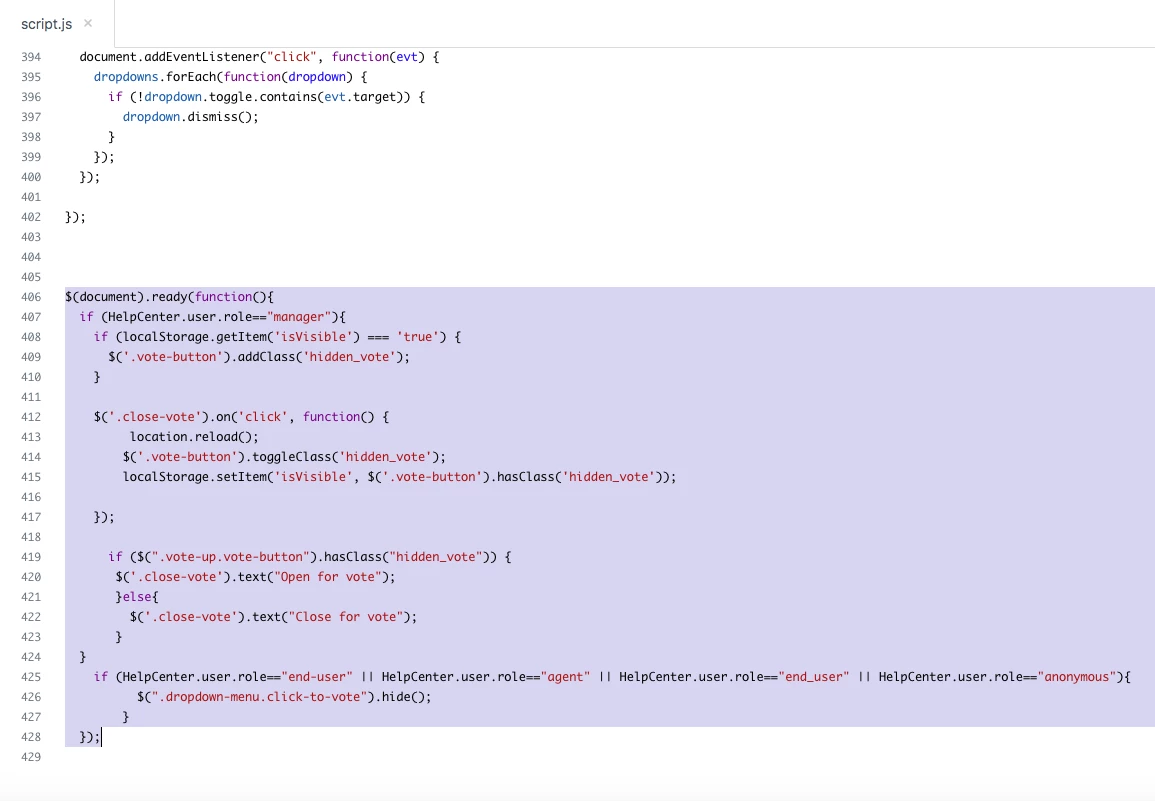Click the hasClass("hidden_vote") if line

pos(309,557)
